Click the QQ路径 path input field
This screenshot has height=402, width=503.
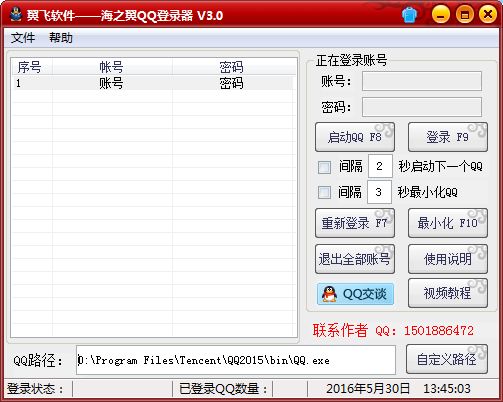point(236,360)
